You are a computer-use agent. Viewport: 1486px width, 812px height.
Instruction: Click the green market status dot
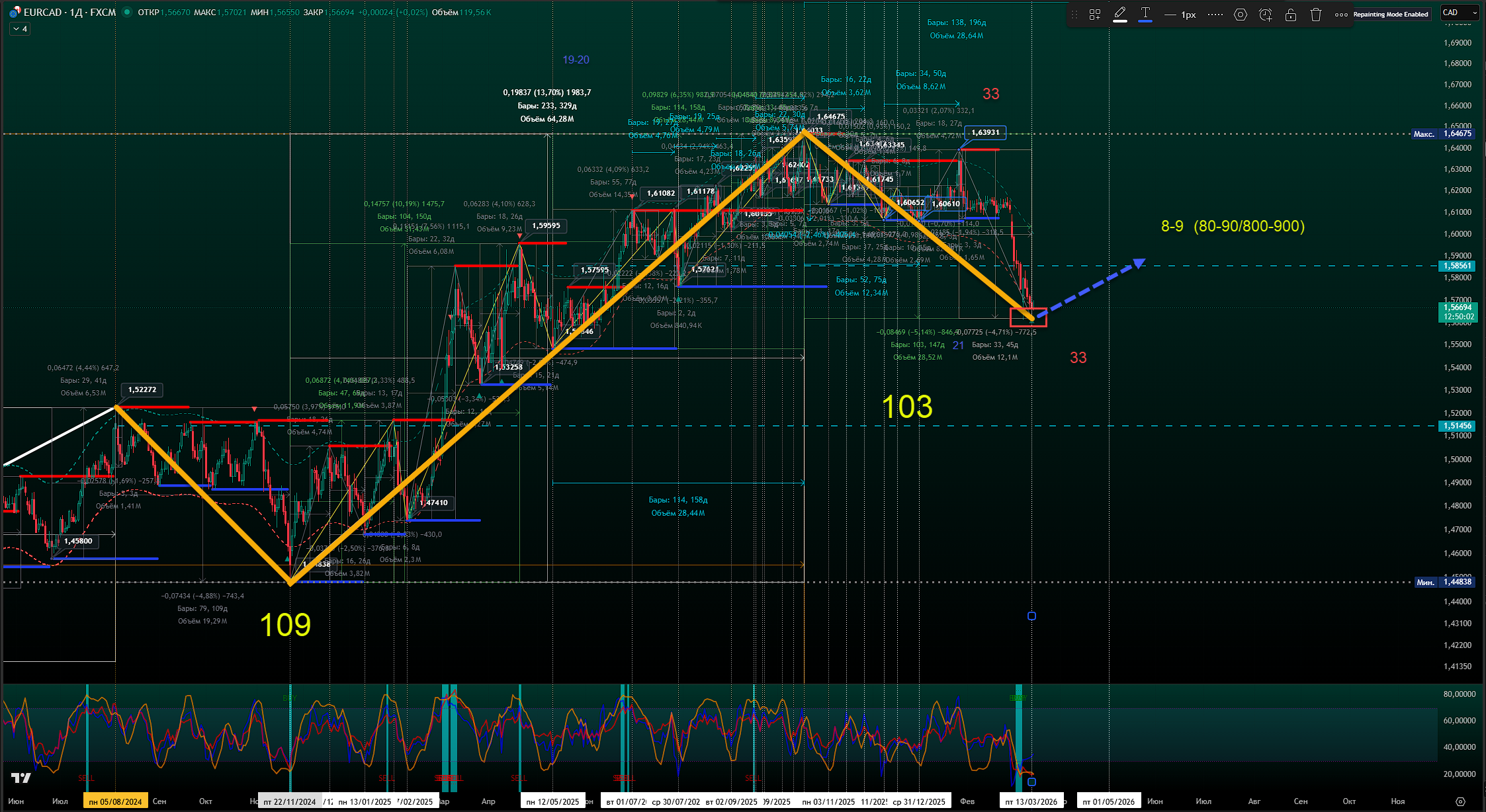(x=126, y=12)
